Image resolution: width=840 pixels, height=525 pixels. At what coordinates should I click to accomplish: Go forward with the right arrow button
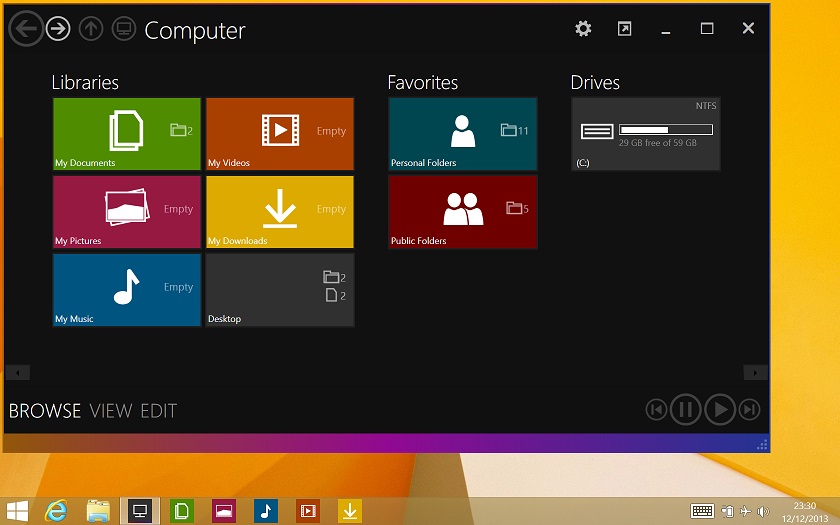click(x=58, y=28)
